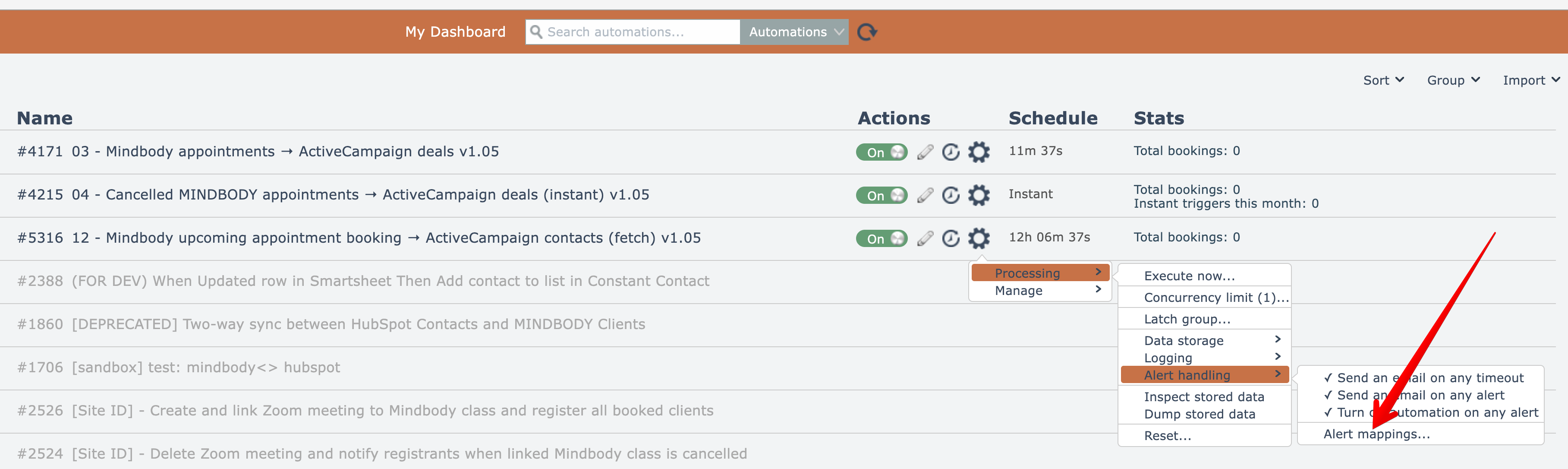This screenshot has width=1568, height=469.
Task: Open the Automations dropdown in the header
Action: [x=794, y=32]
